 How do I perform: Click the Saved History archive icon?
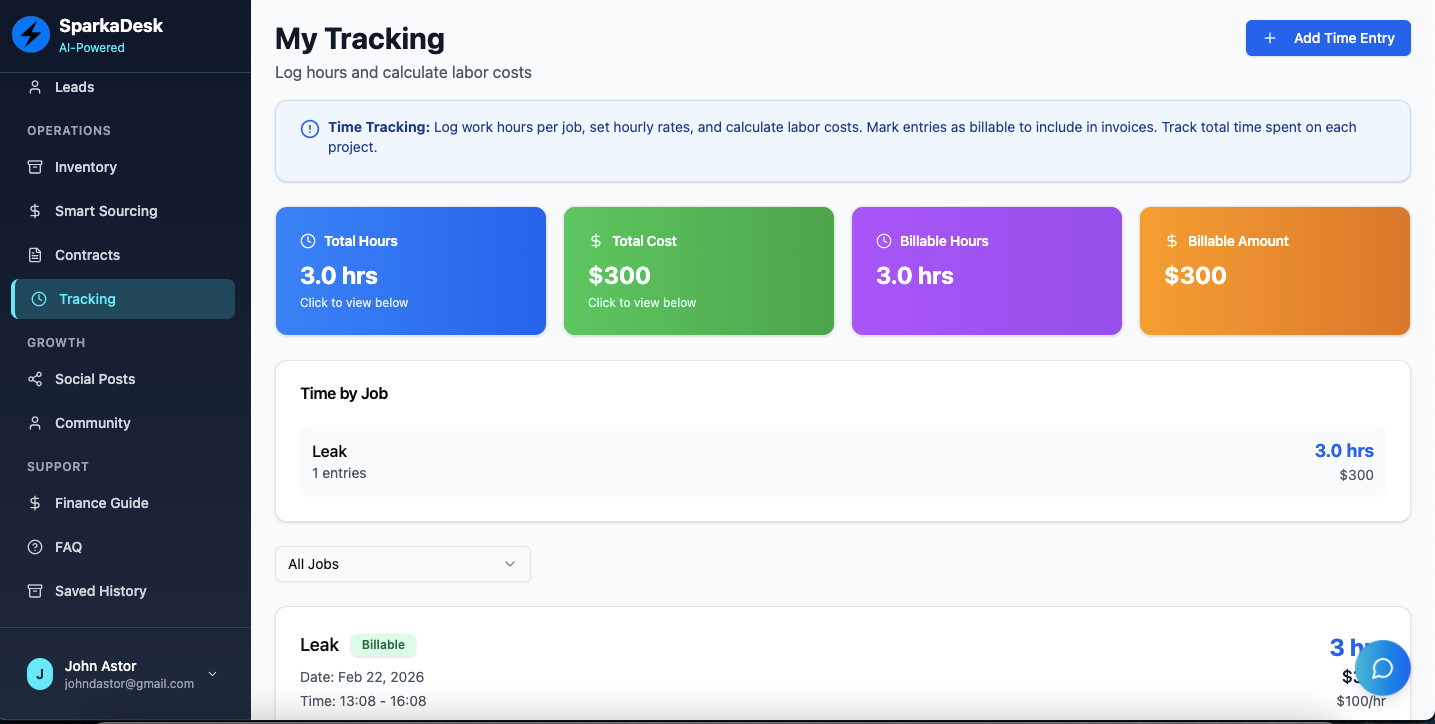pyautogui.click(x=35, y=591)
